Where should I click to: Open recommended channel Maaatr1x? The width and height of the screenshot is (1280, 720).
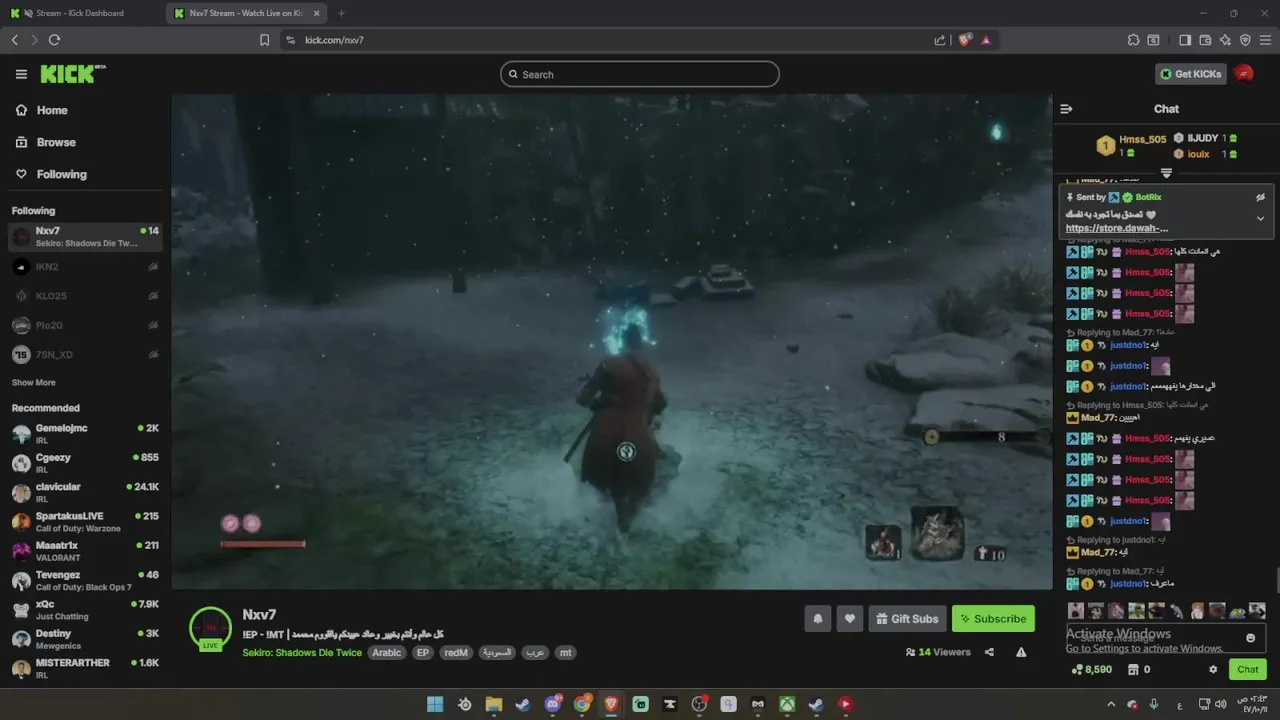85,550
